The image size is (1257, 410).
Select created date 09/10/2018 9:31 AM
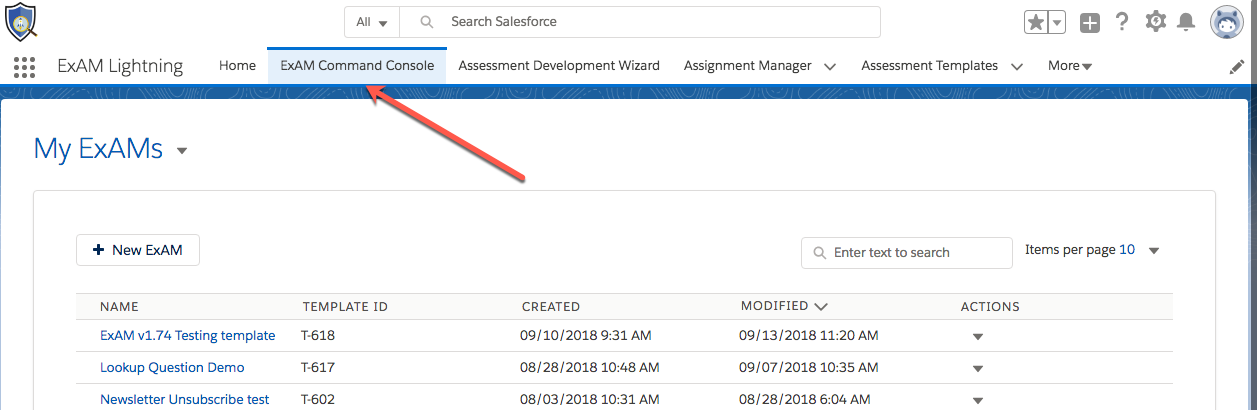click(586, 336)
